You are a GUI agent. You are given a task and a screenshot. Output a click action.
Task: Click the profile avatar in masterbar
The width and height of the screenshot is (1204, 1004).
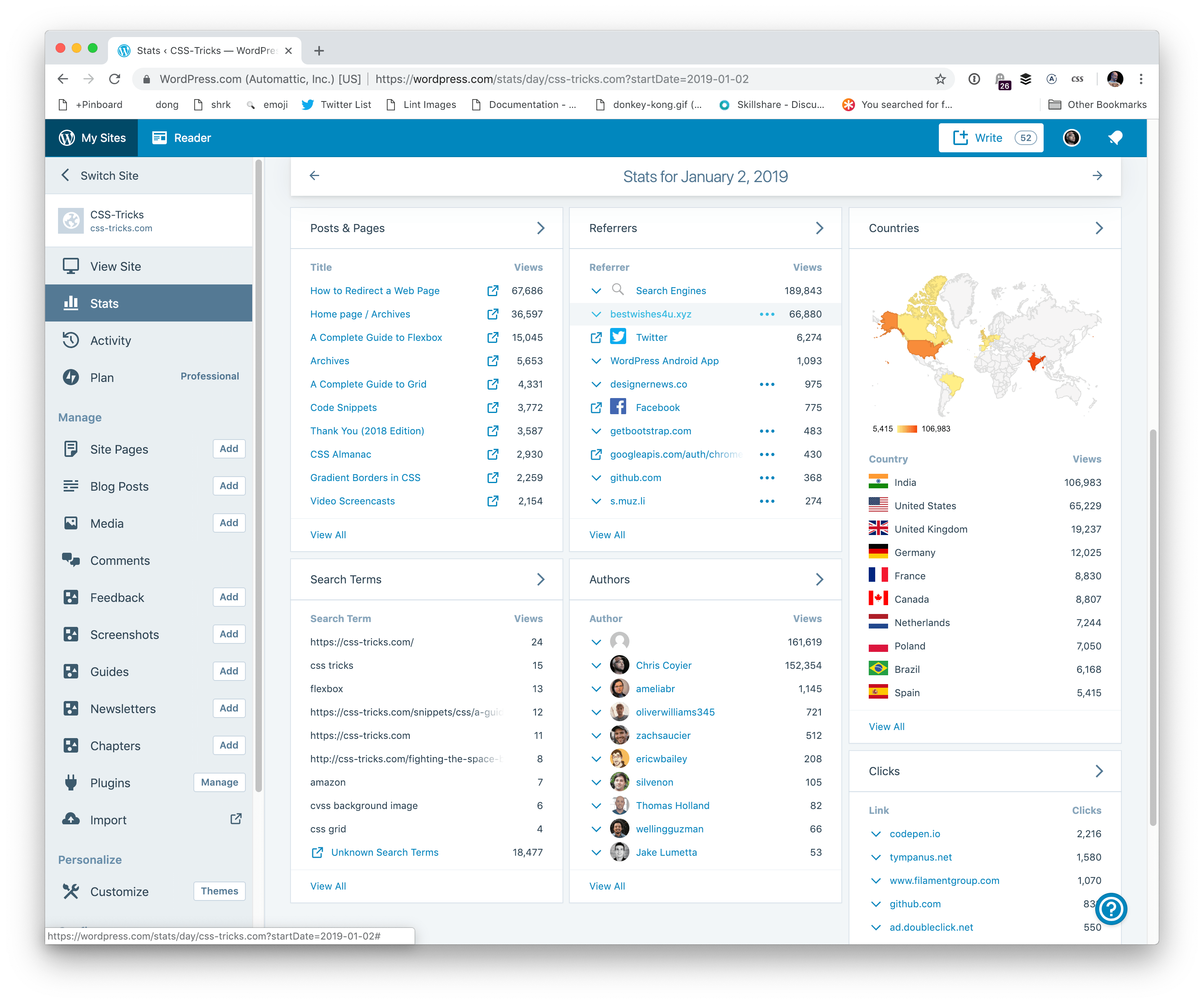coord(1071,138)
